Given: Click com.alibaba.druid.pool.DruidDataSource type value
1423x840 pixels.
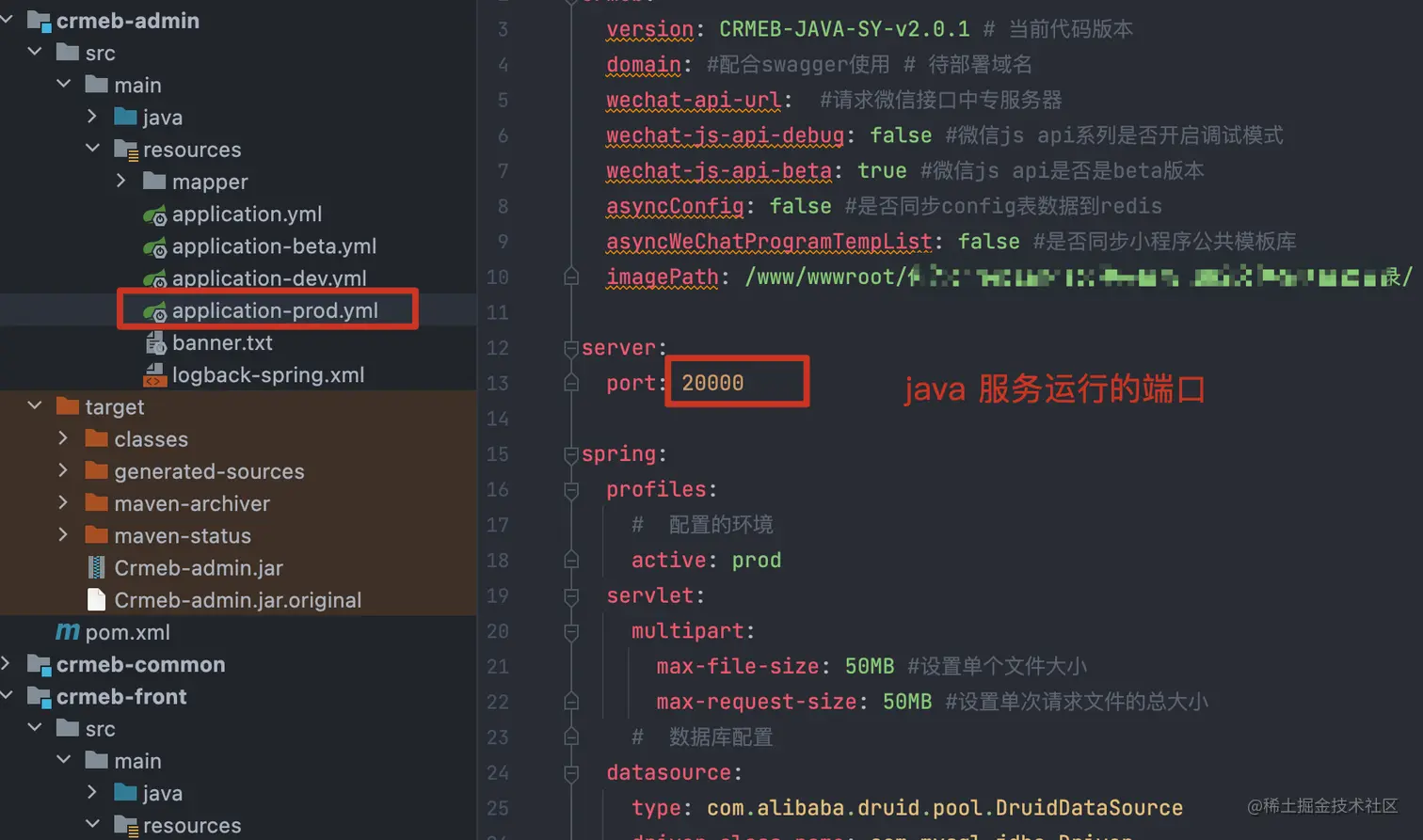Looking at the screenshot, I should (945, 807).
